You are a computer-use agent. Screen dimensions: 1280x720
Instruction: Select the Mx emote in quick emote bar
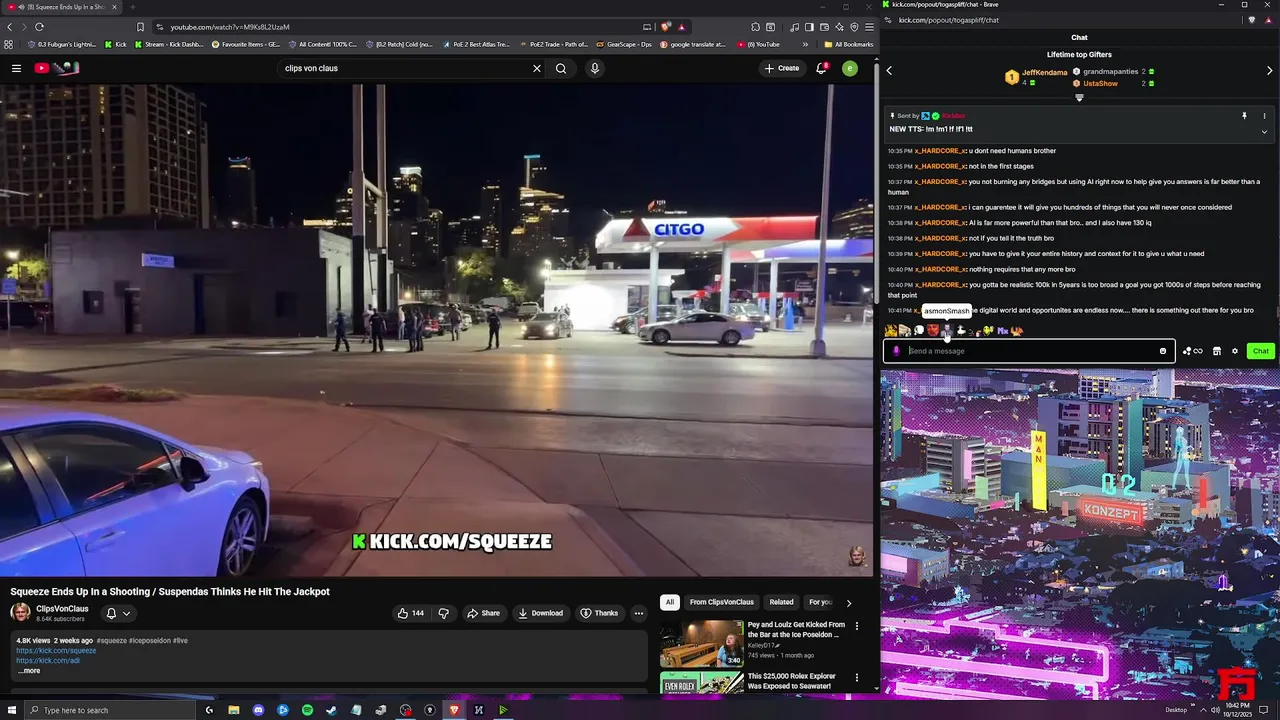point(1003,330)
